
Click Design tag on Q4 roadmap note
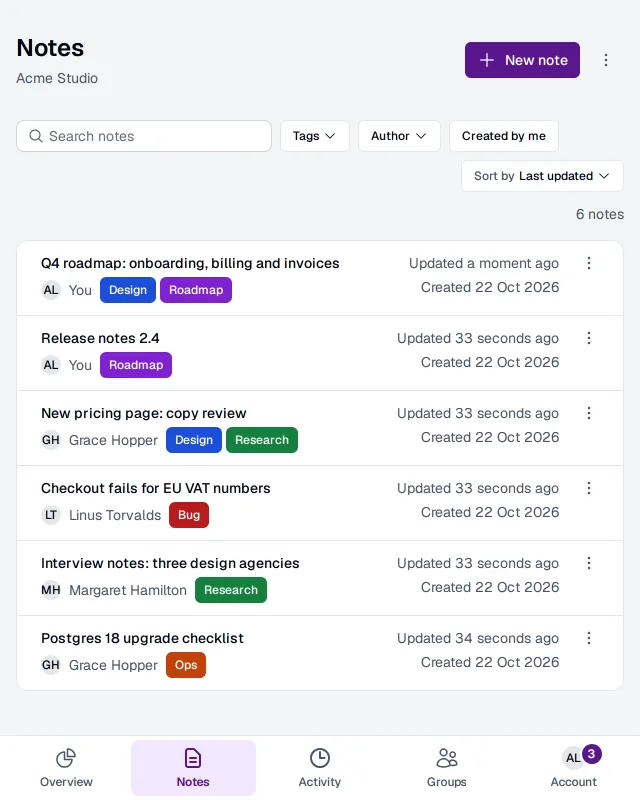point(128,290)
